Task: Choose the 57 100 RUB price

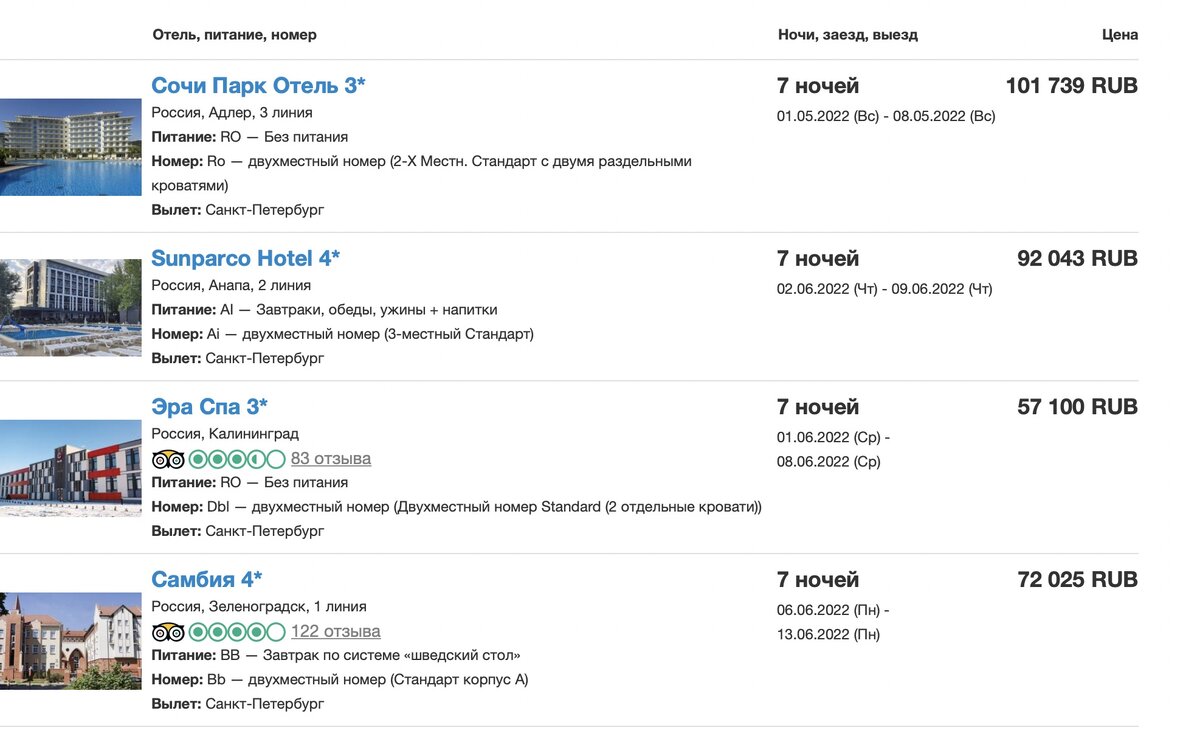Action: point(1077,407)
